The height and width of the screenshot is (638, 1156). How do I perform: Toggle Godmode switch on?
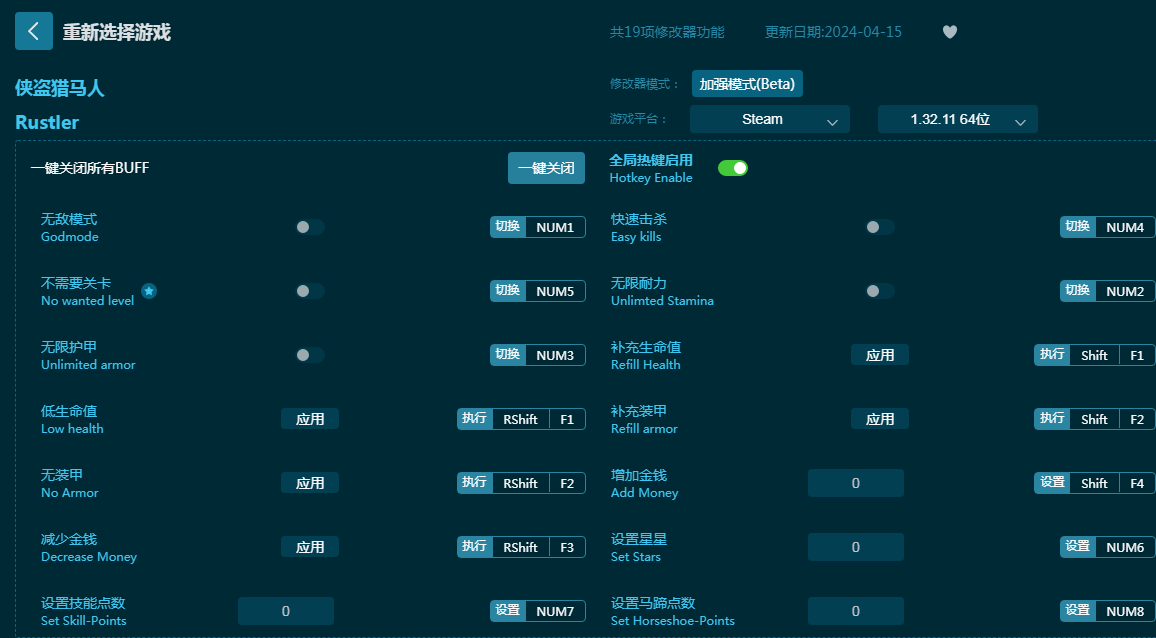click(310, 227)
